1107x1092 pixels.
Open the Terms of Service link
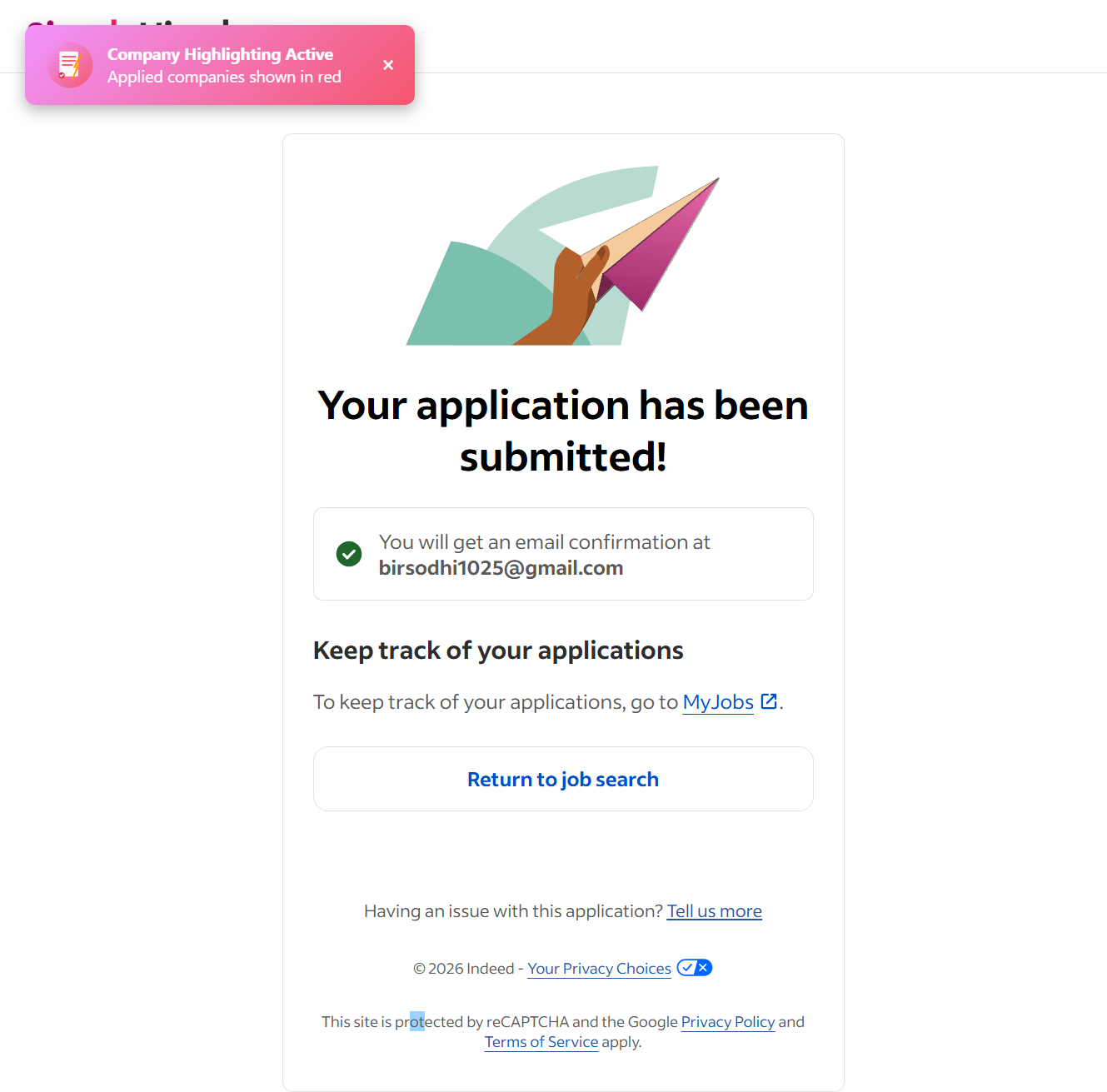pyautogui.click(x=541, y=1042)
